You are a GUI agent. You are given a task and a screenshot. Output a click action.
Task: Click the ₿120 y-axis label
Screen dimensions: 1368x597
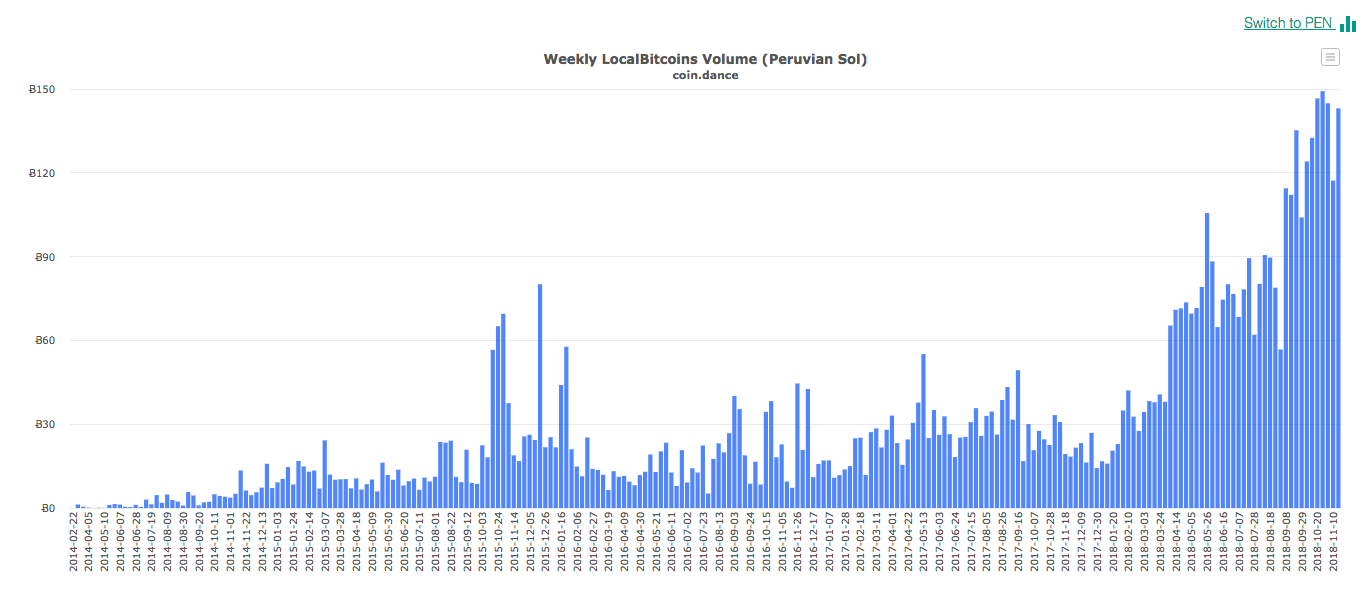[42, 174]
